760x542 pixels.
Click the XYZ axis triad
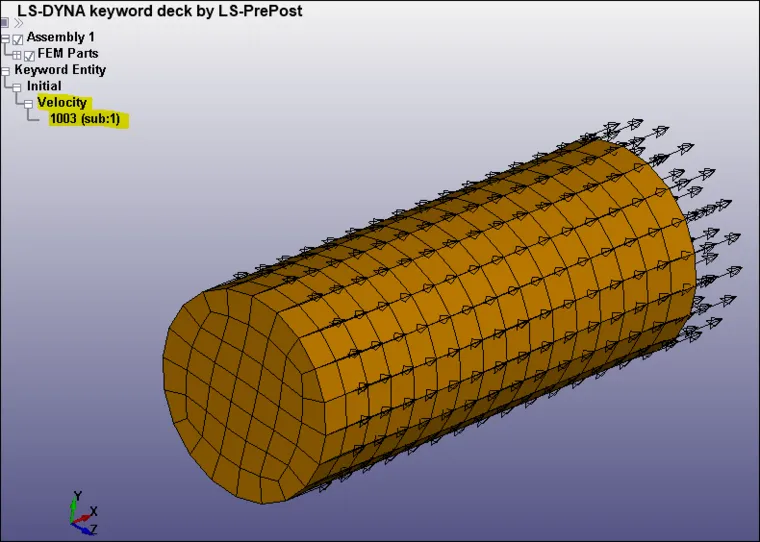[84, 514]
